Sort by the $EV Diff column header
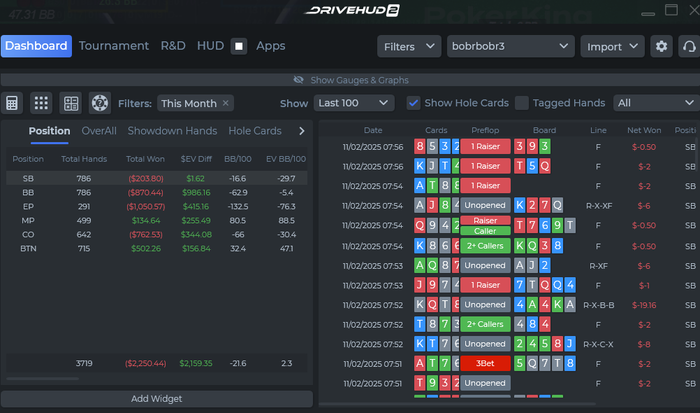The width and height of the screenshot is (700, 413). tap(196, 159)
